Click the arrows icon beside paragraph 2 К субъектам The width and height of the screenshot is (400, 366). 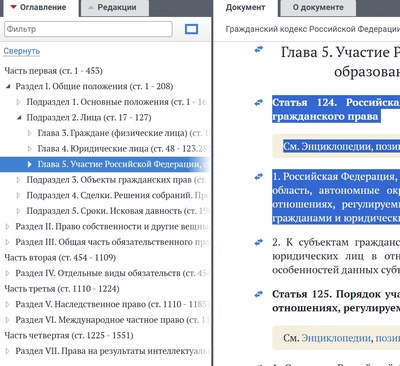[x=258, y=242]
